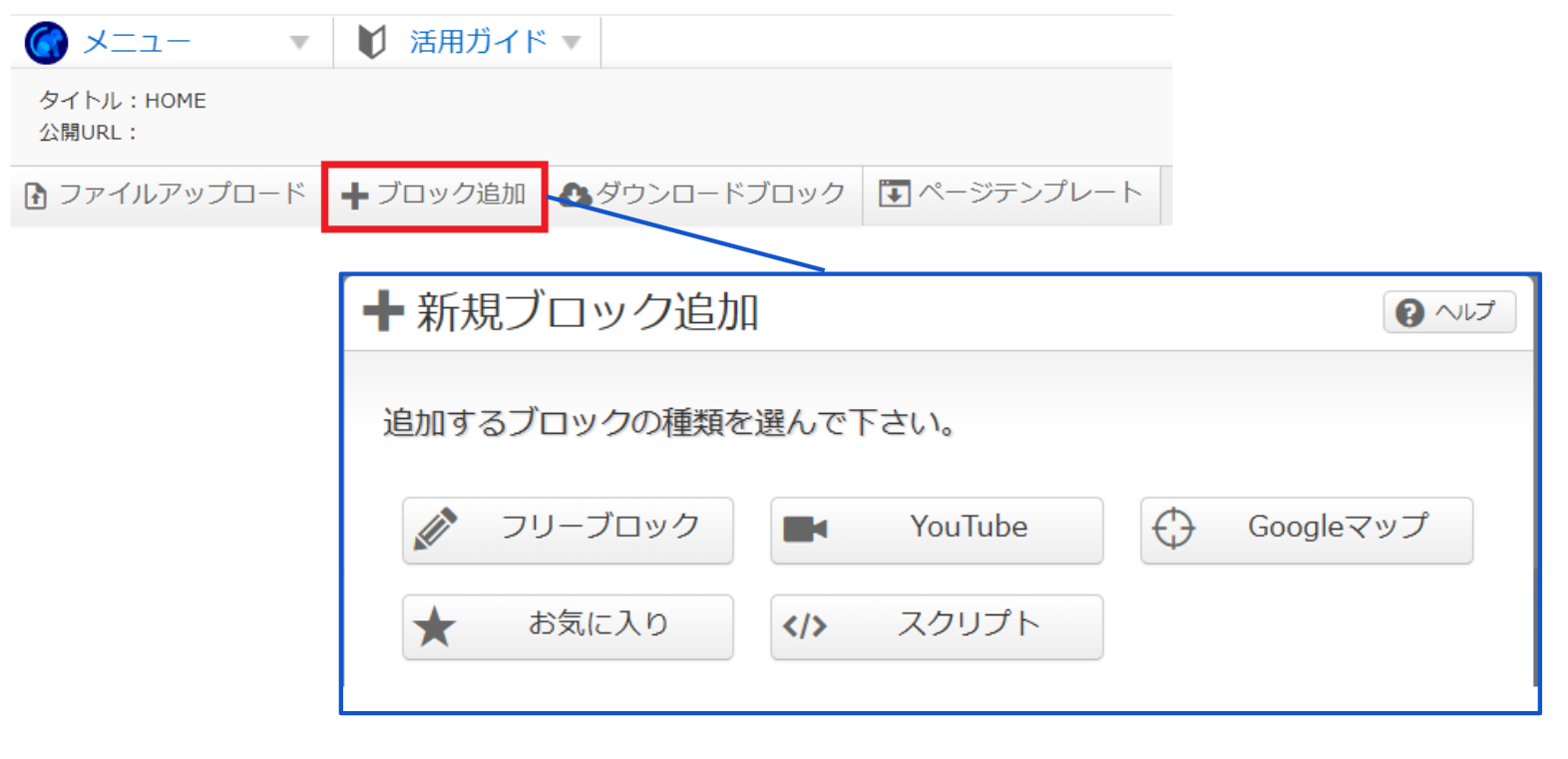Click the video camera icon

pos(805,529)
